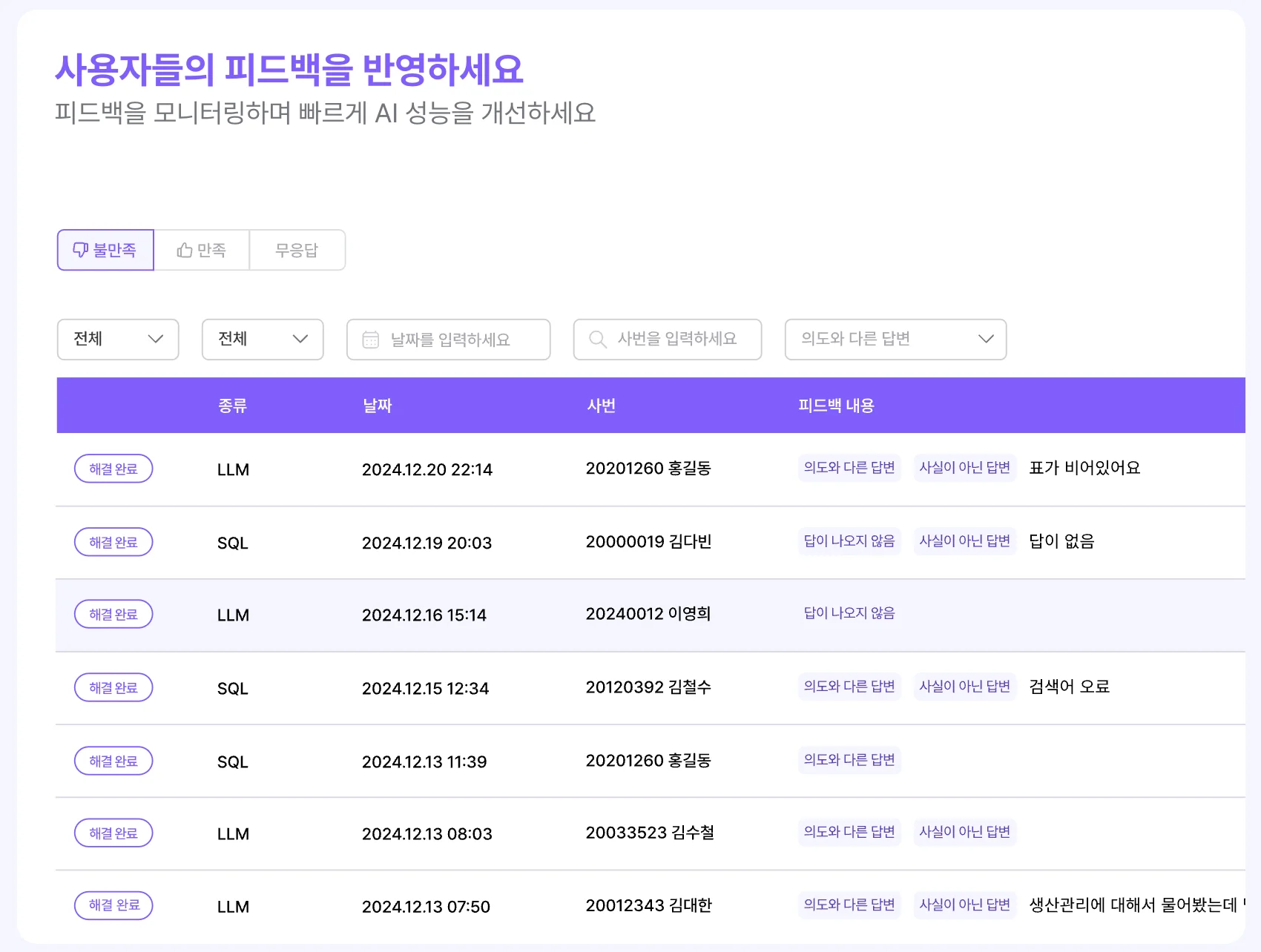Image resolution: width=1261 pixels, height=952 pixels.
Task: Select the 불만족 filter tab
Action: click(105, 250)
